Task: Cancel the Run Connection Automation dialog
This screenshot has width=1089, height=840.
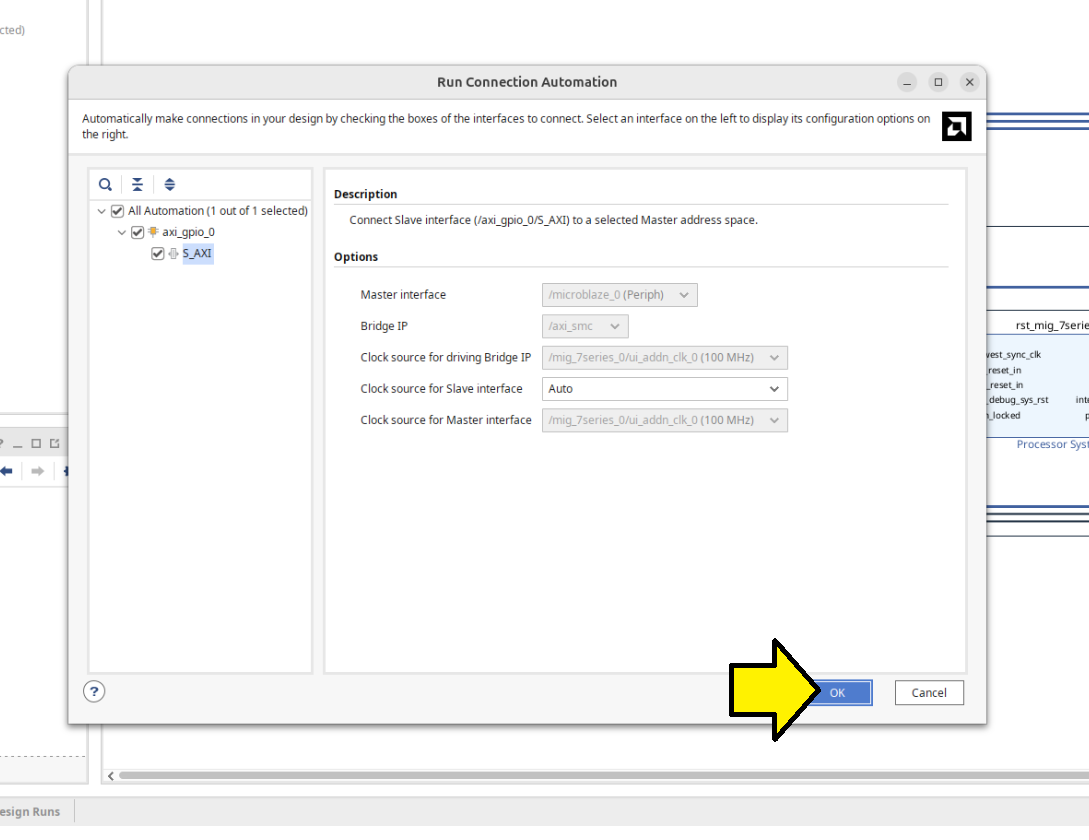Action: click(928, 693)
